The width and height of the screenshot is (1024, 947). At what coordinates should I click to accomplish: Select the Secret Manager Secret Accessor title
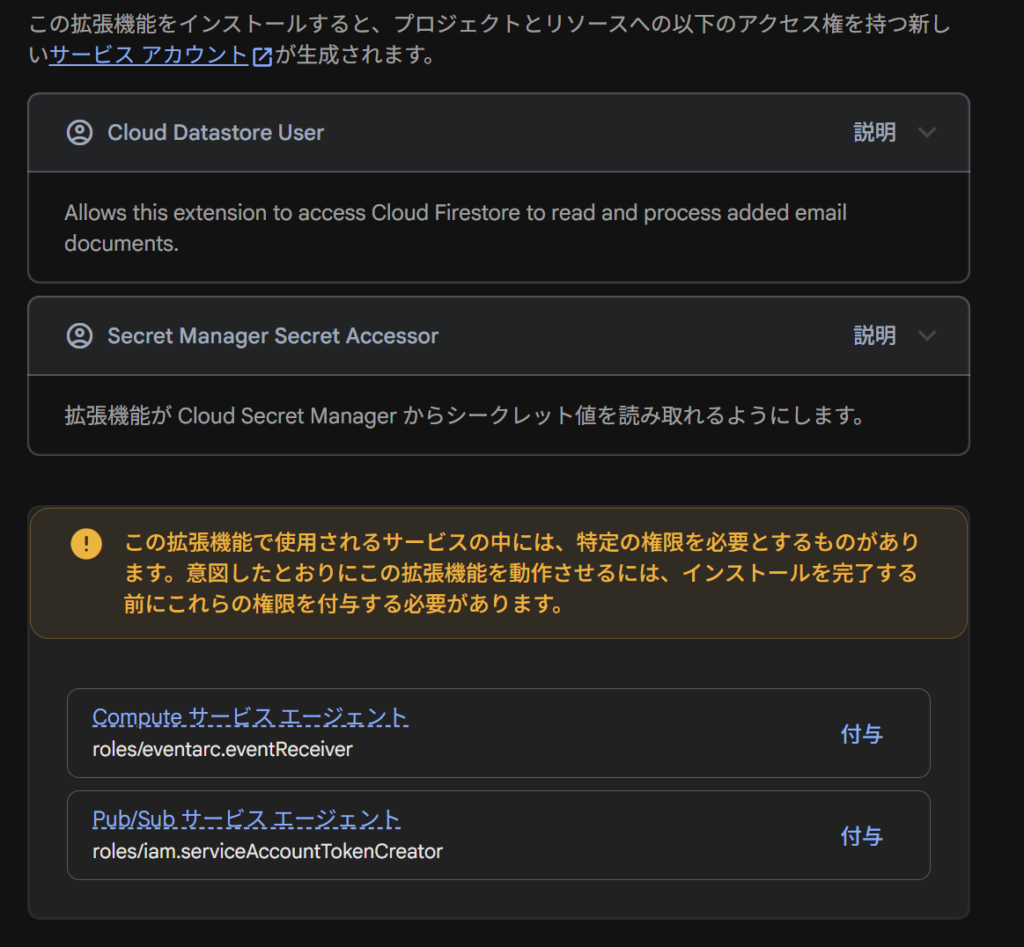273,336
